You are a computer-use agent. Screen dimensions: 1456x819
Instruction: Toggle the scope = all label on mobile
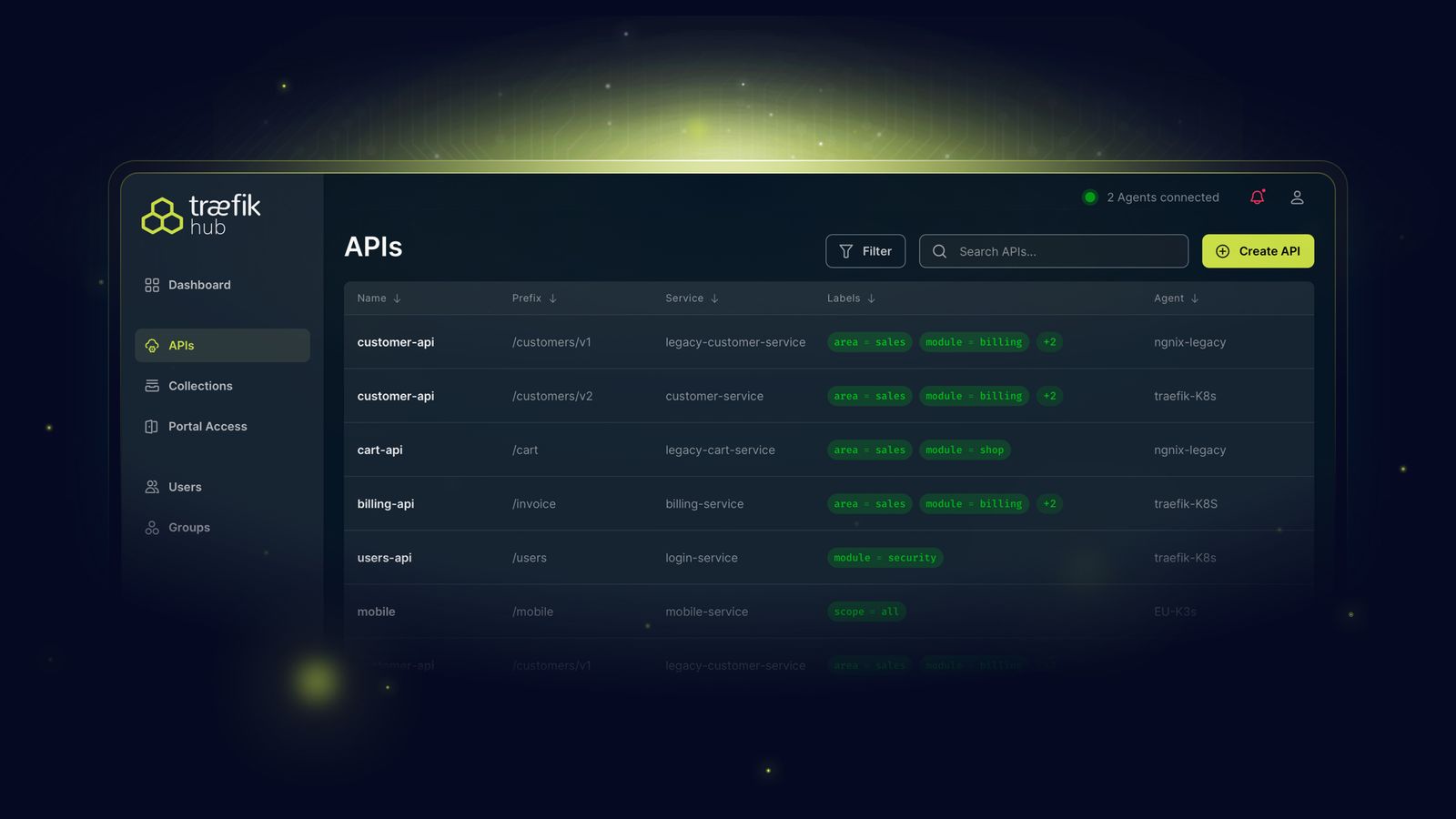tap(866, 612)
